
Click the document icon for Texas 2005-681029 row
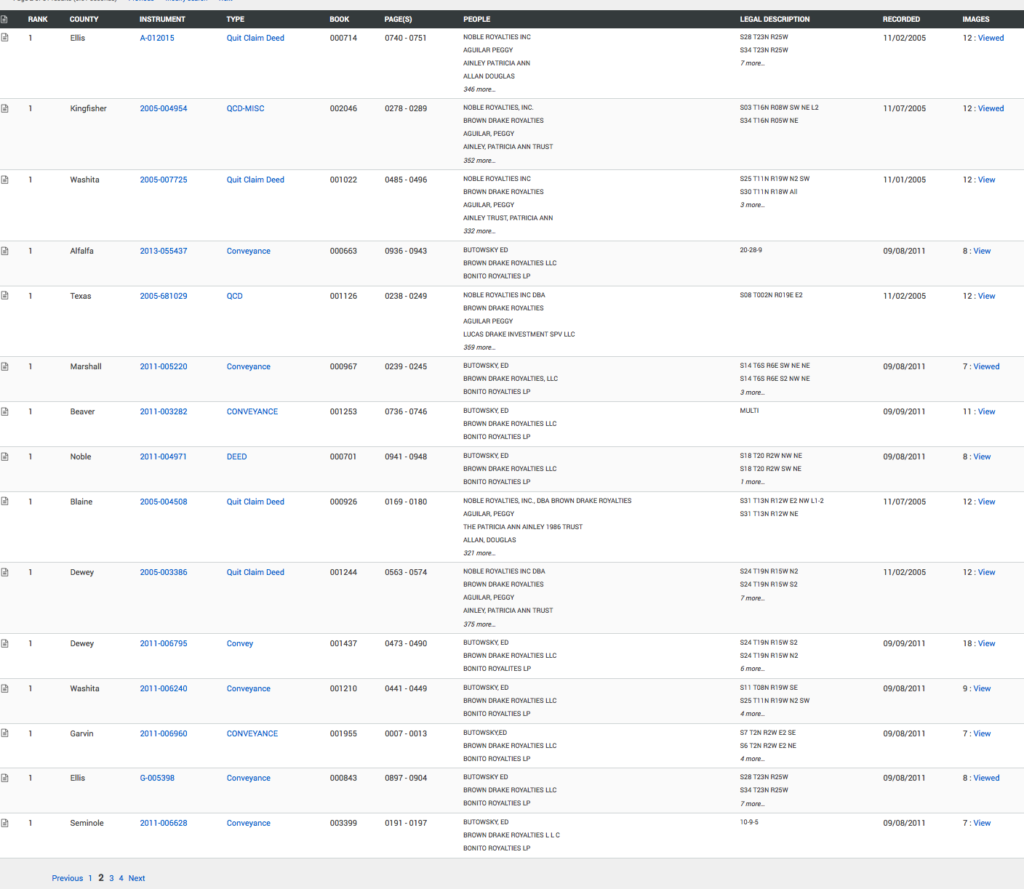point(5,296)
